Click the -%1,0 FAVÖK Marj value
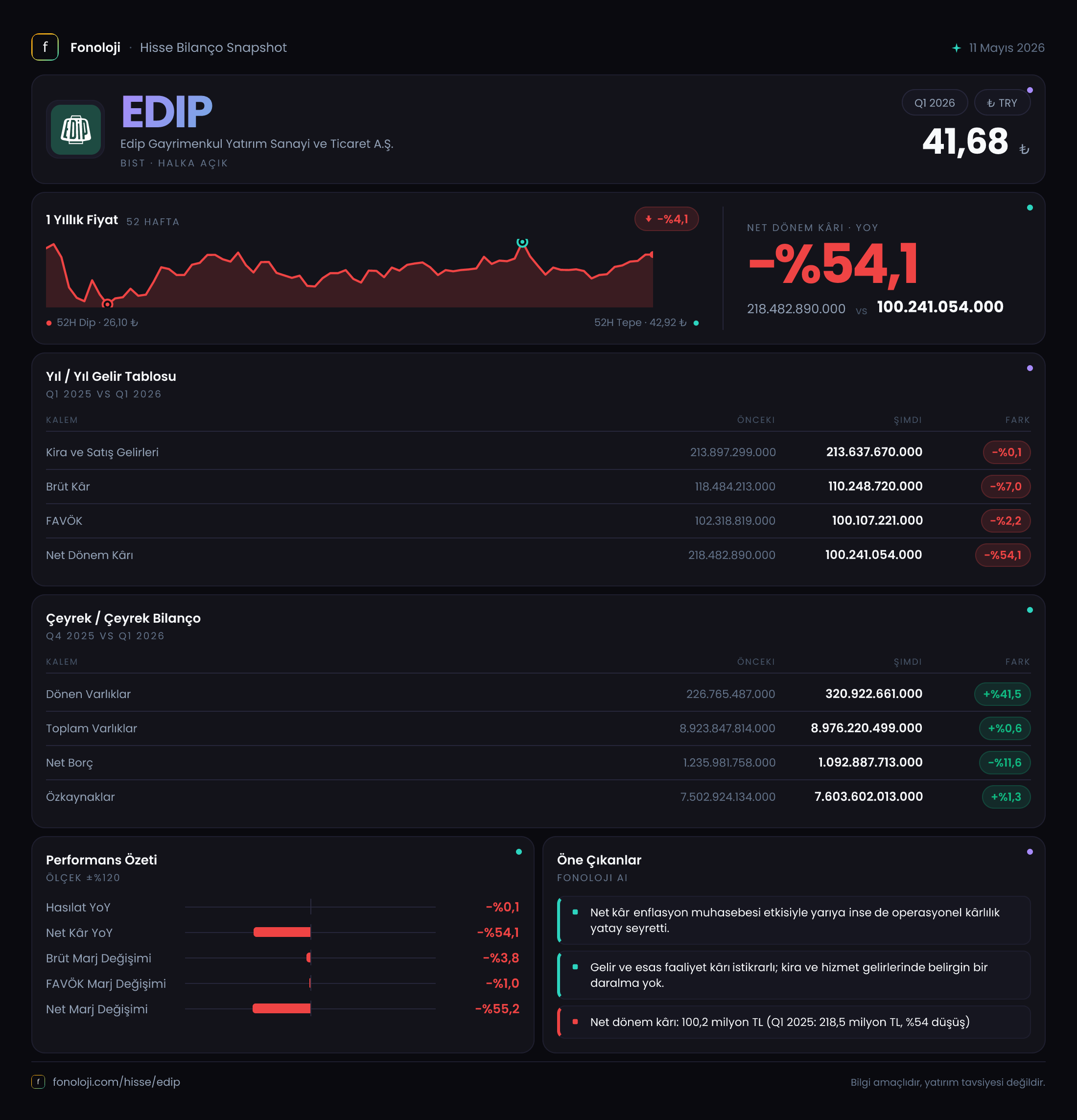This screenshot has width=1077, height=1120. coord(503,983)
